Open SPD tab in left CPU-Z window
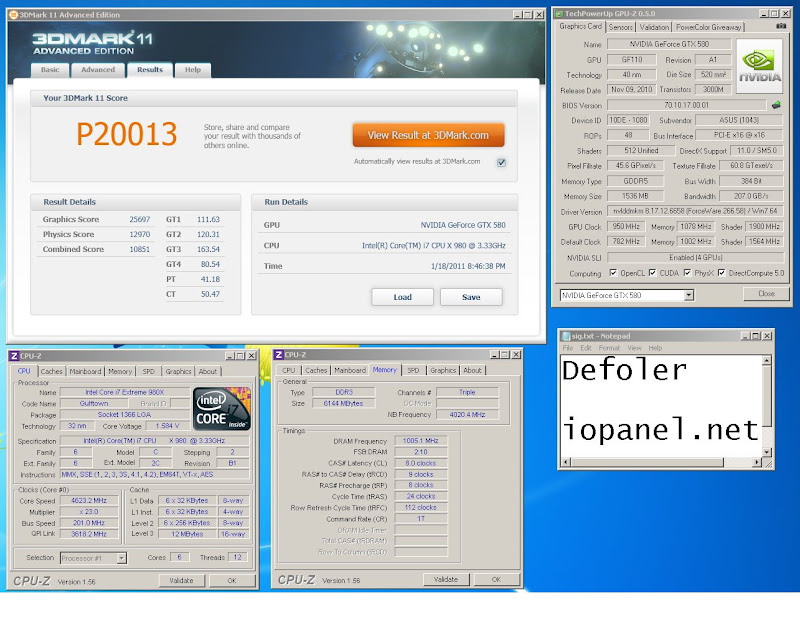Screen dimensions: 800x618 (148, 372)
